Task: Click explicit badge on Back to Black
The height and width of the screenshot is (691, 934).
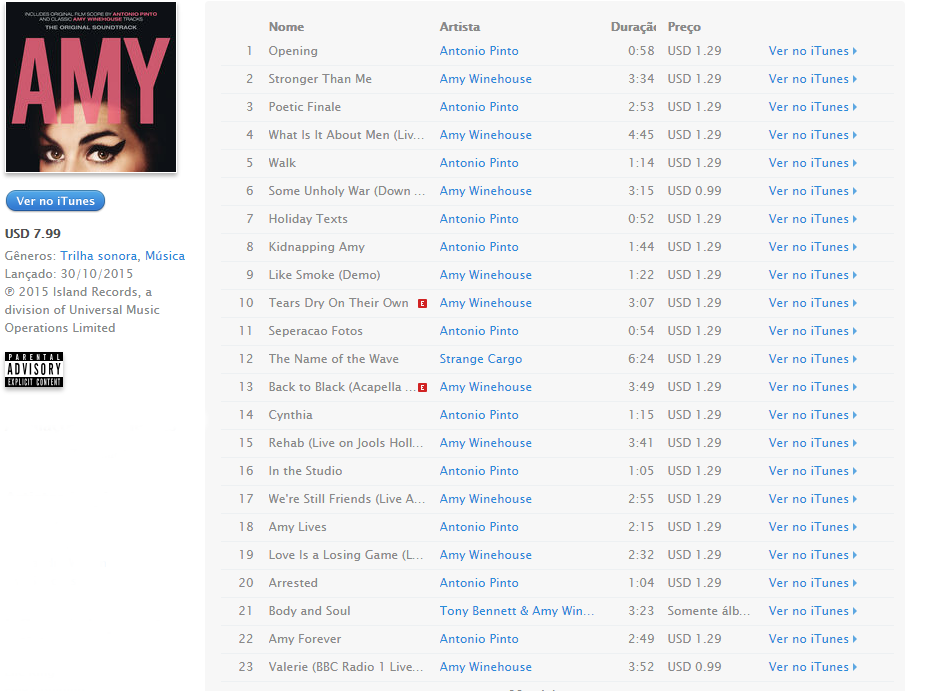Action: point(422,388)
